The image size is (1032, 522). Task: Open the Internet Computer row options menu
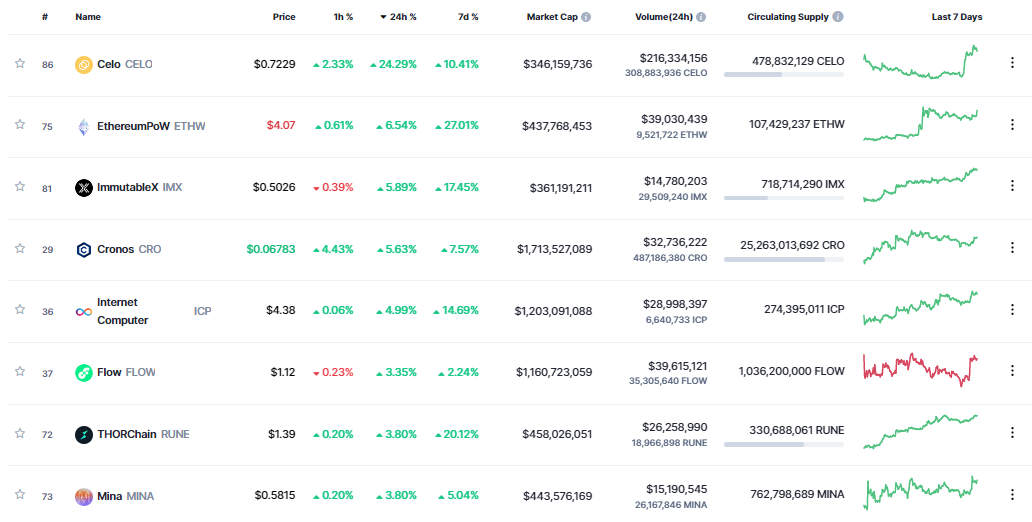[1012, 309]
